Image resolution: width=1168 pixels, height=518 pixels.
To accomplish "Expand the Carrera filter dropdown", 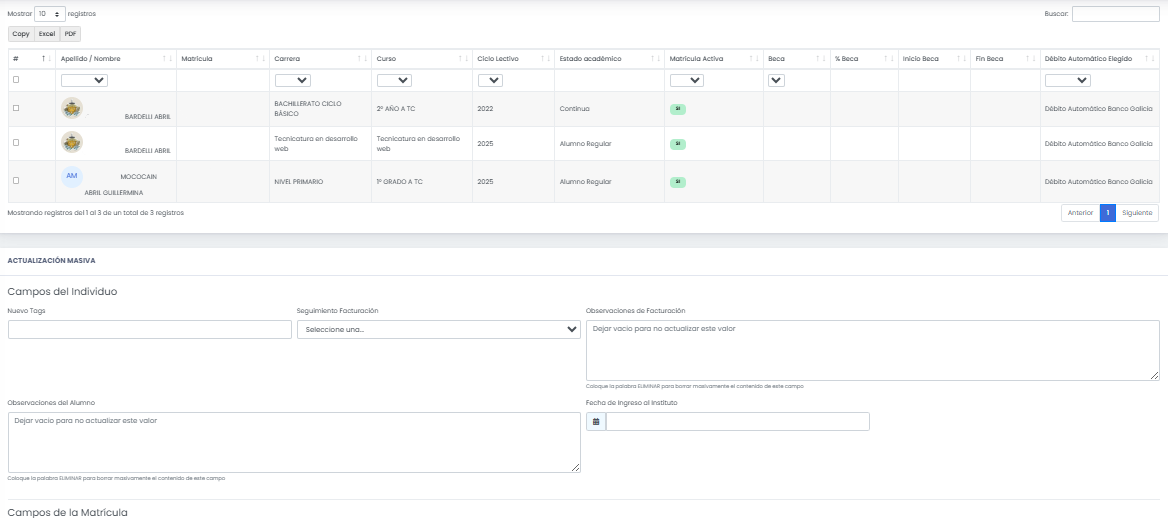I will tap(292, 80).
